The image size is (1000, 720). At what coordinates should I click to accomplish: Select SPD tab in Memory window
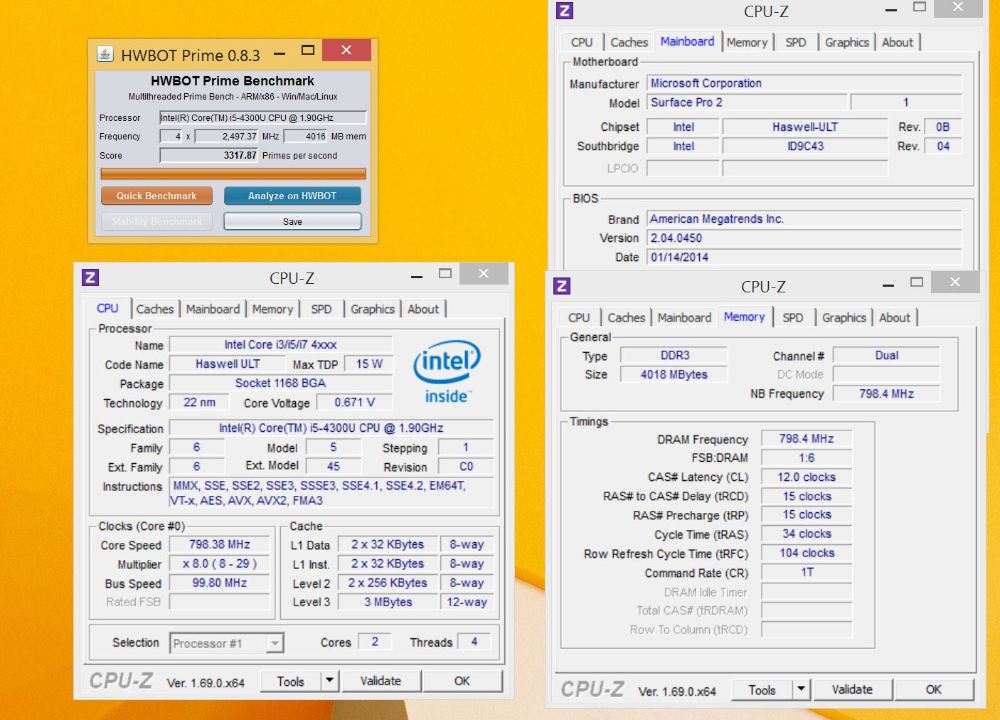(x=793, y=318)
